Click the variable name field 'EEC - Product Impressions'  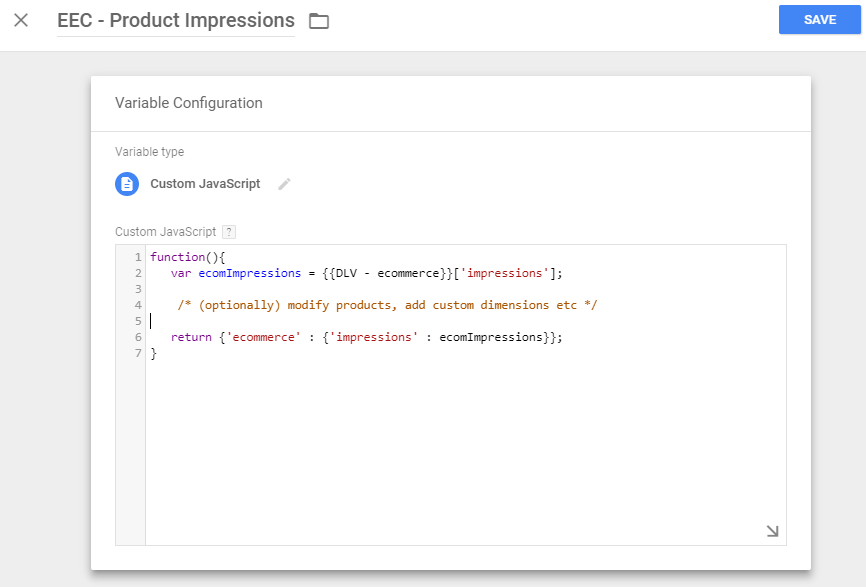click(176, 20)
